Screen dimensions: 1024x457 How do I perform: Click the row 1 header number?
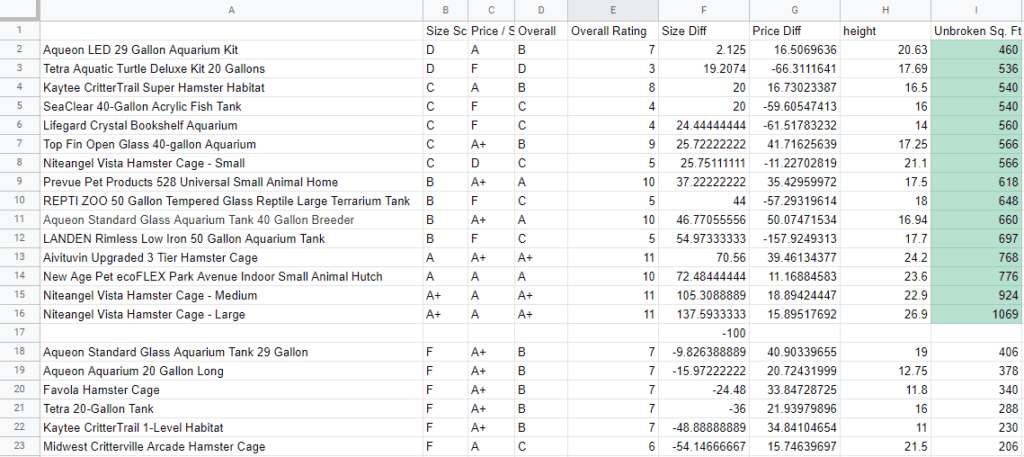click(19, 30)
